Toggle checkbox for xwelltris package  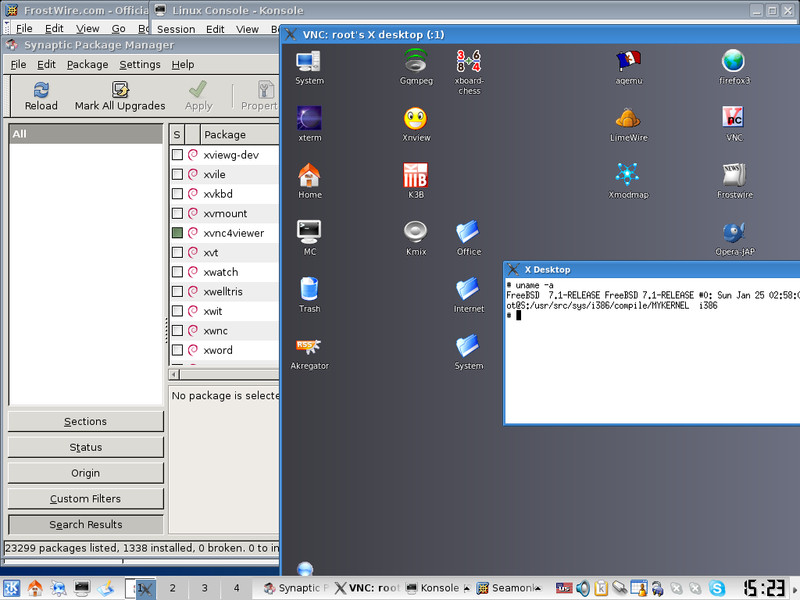coord(177,291)
